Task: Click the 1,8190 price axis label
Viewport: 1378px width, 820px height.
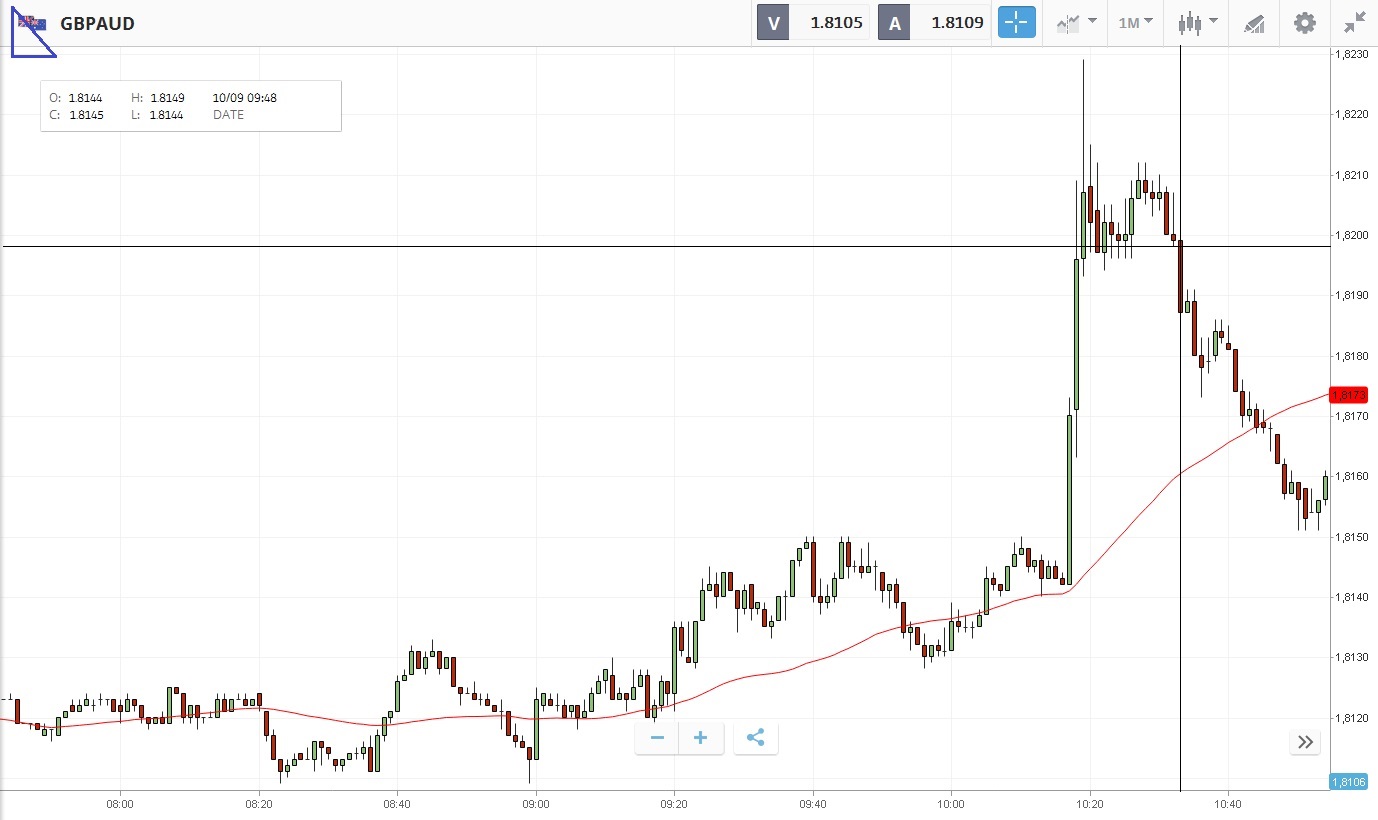Action: pos(1351,296)
